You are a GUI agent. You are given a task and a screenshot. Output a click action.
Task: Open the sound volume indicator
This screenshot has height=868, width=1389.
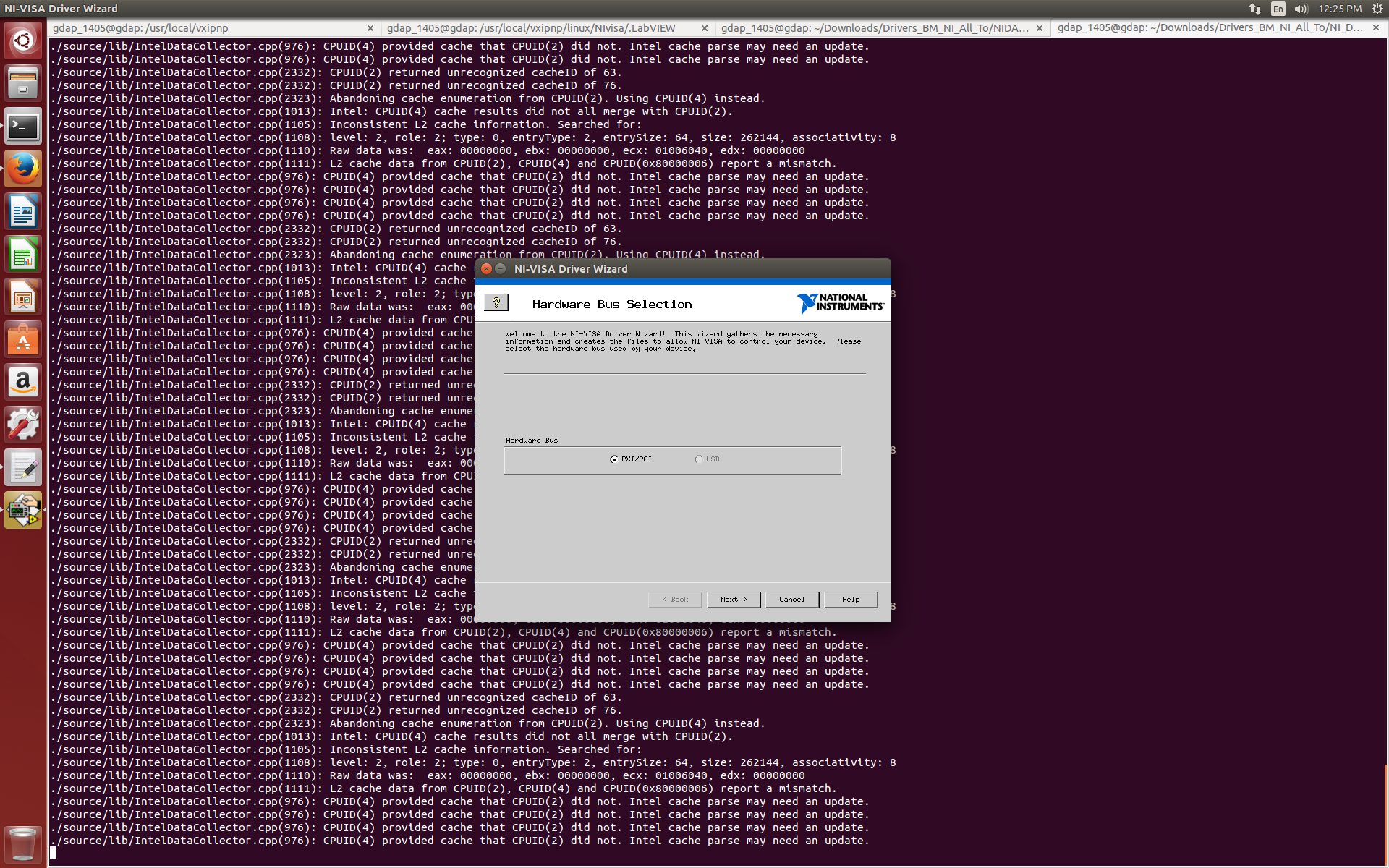tap(1301, 9)
